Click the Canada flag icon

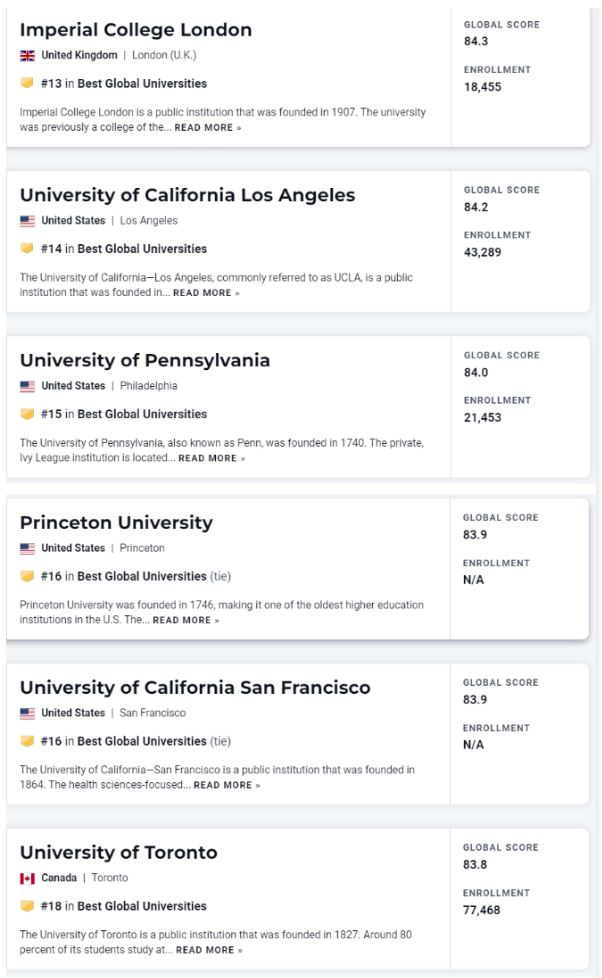[x=27, y=878]
